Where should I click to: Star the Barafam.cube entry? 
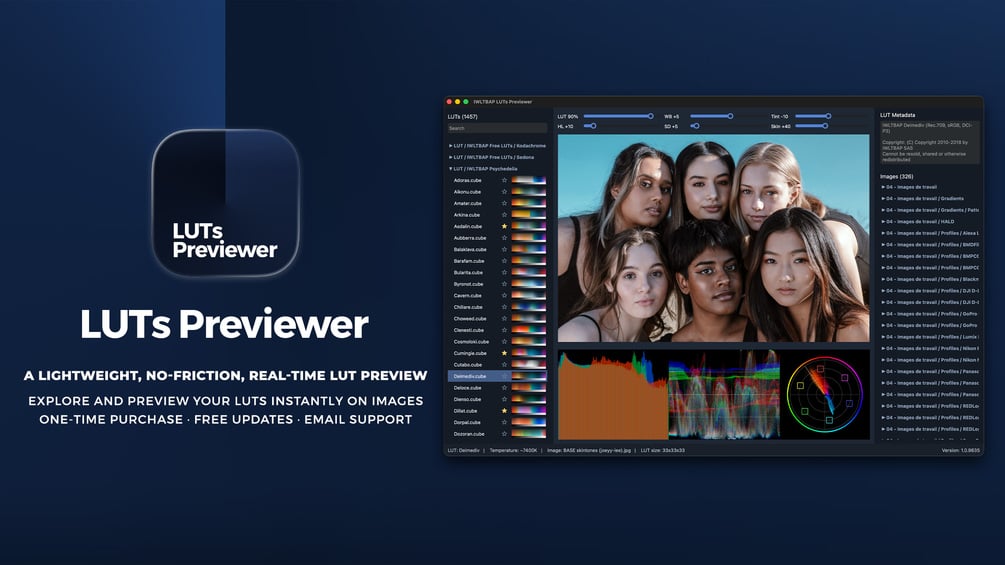504,261
